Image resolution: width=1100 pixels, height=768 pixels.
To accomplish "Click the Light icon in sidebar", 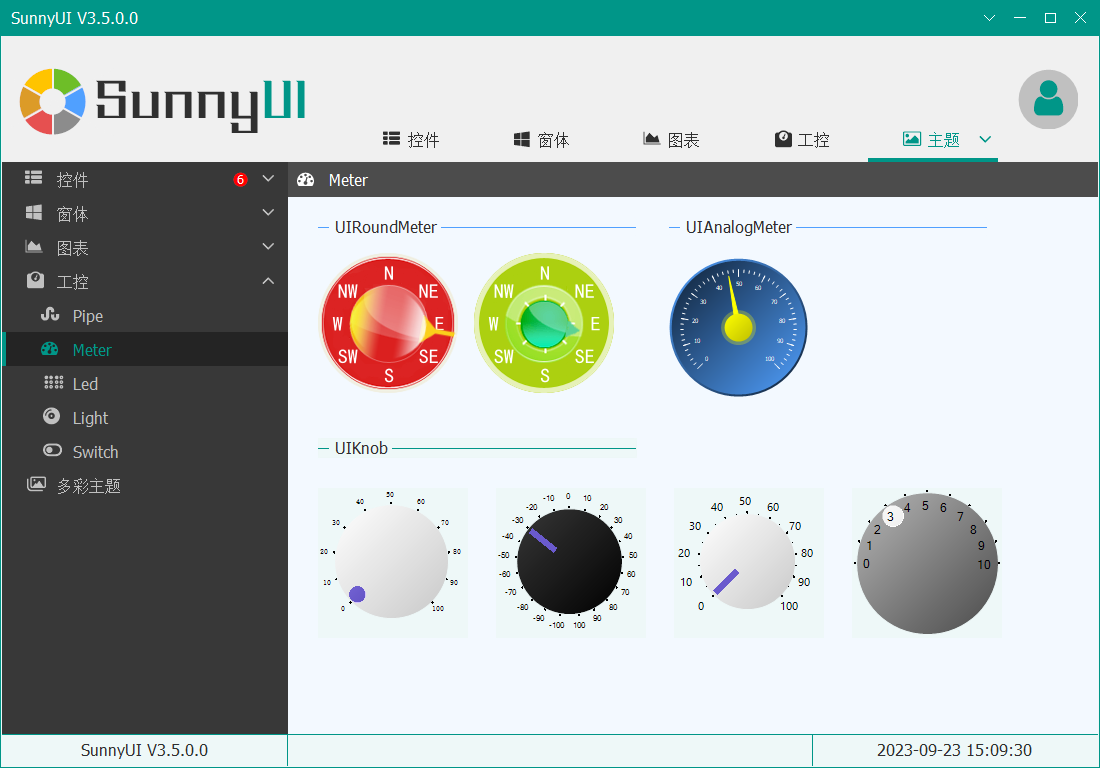I will (x=52, y=417).
